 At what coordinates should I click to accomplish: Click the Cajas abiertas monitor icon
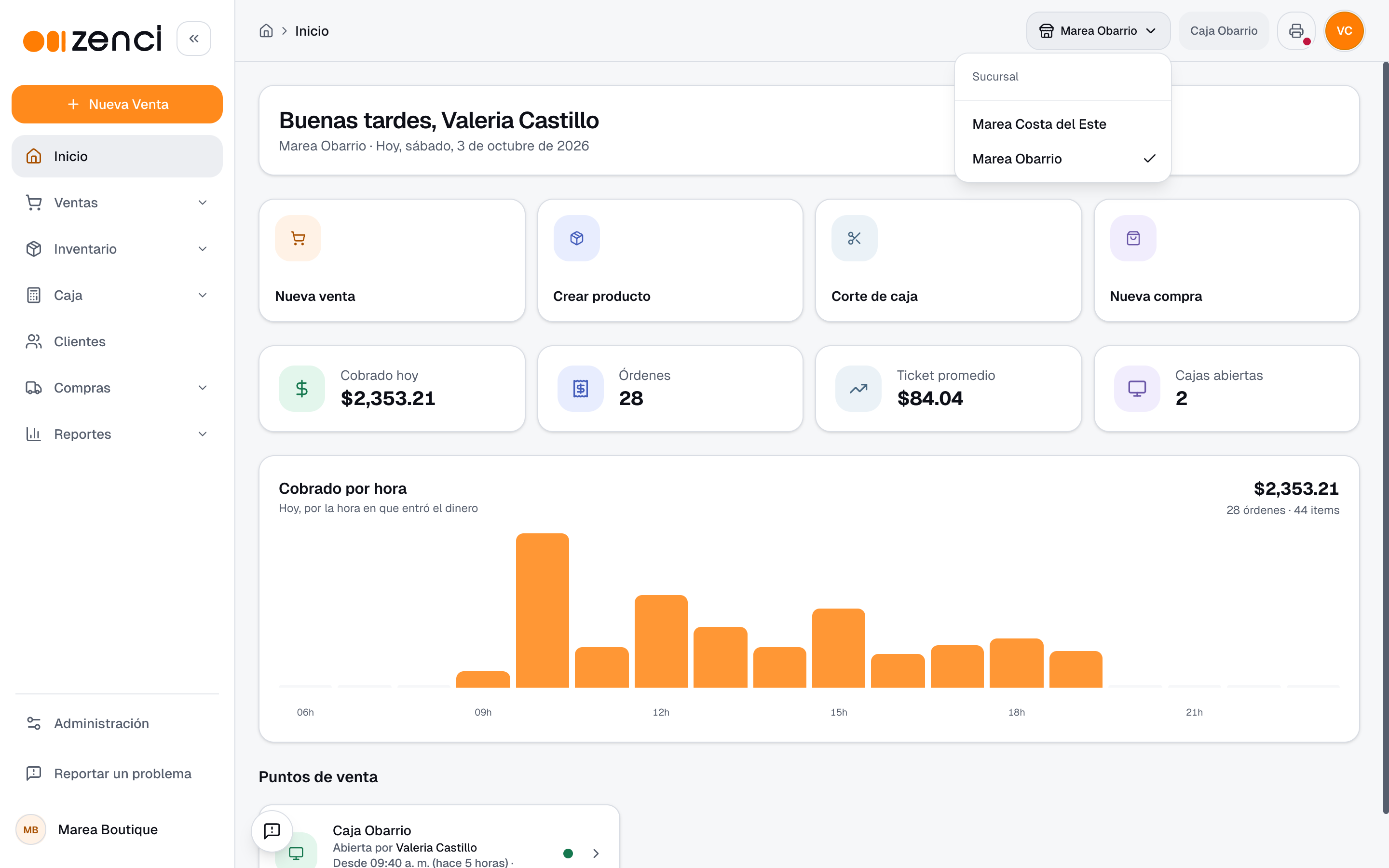pyautogui.click(x=1137, y=389)
